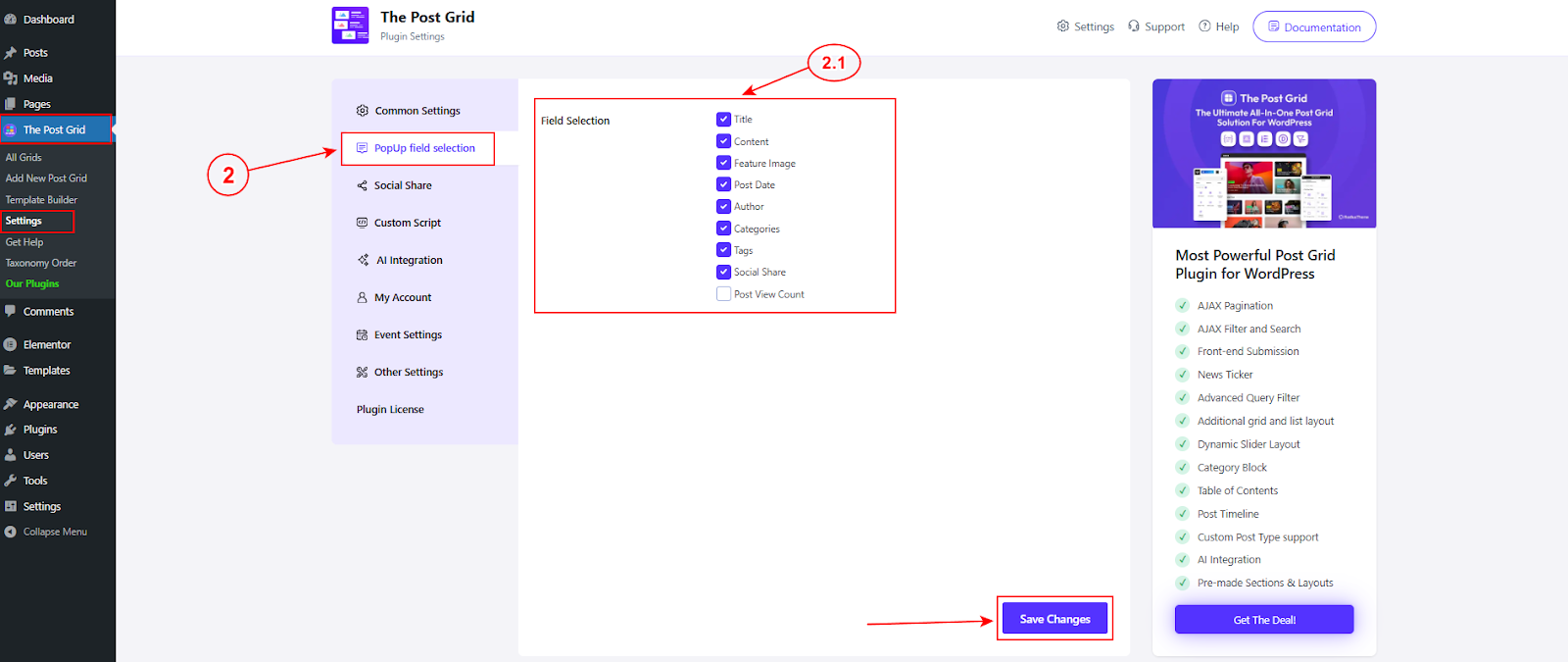
Task: Click the AI Integration sparkle icon
Action: [x=364, y=260]
